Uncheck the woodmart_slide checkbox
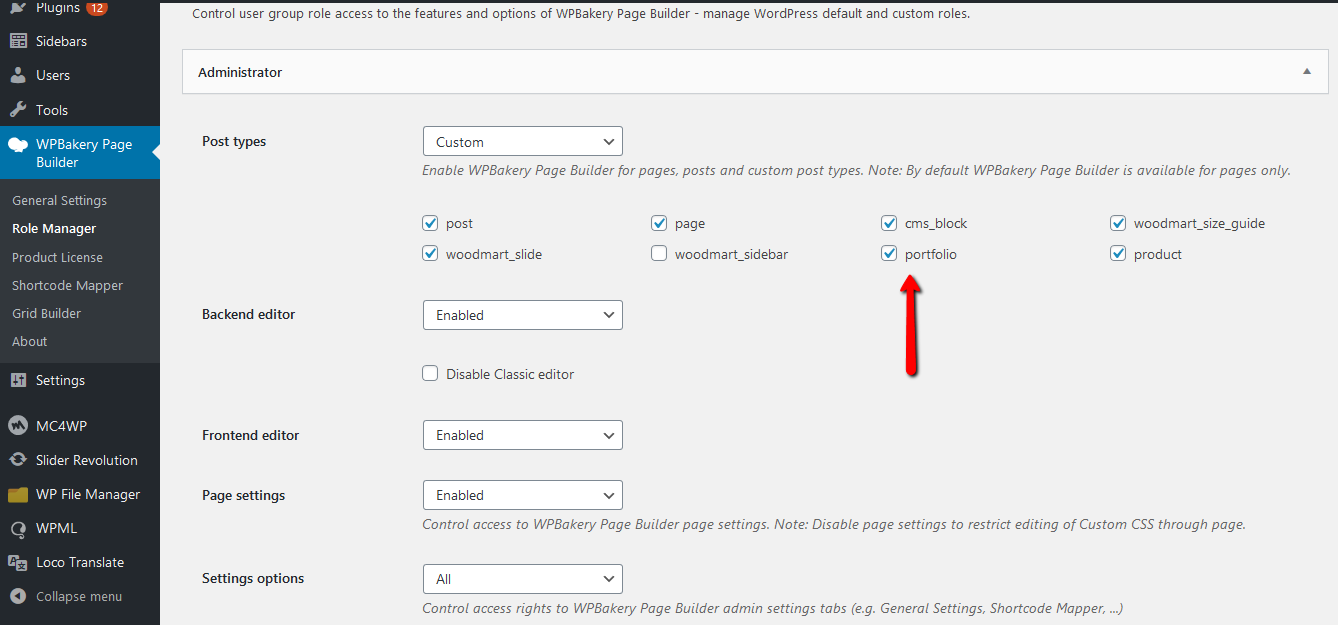 (430, 254)
